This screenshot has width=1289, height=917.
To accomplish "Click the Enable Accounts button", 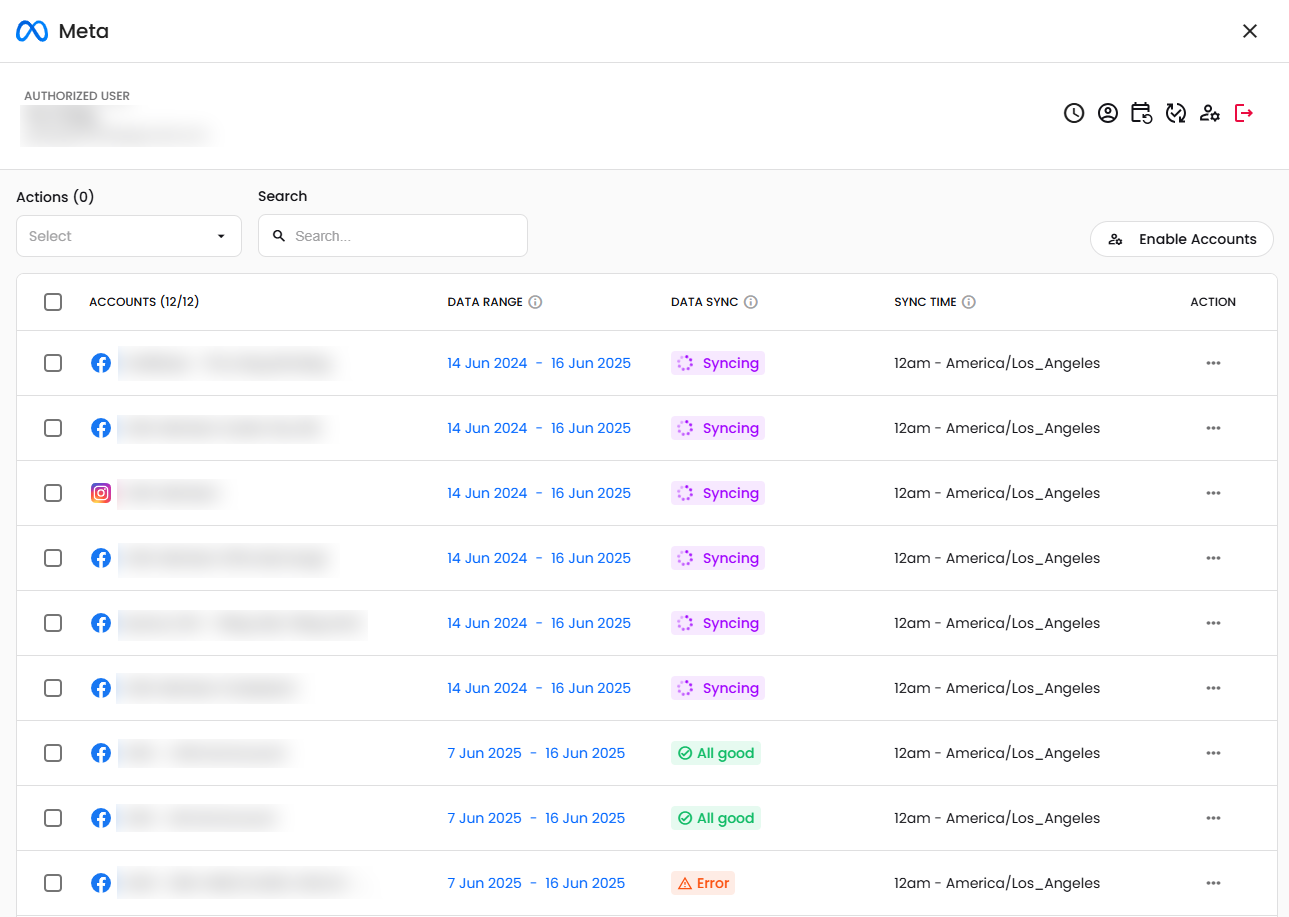I will point(1181,239).
